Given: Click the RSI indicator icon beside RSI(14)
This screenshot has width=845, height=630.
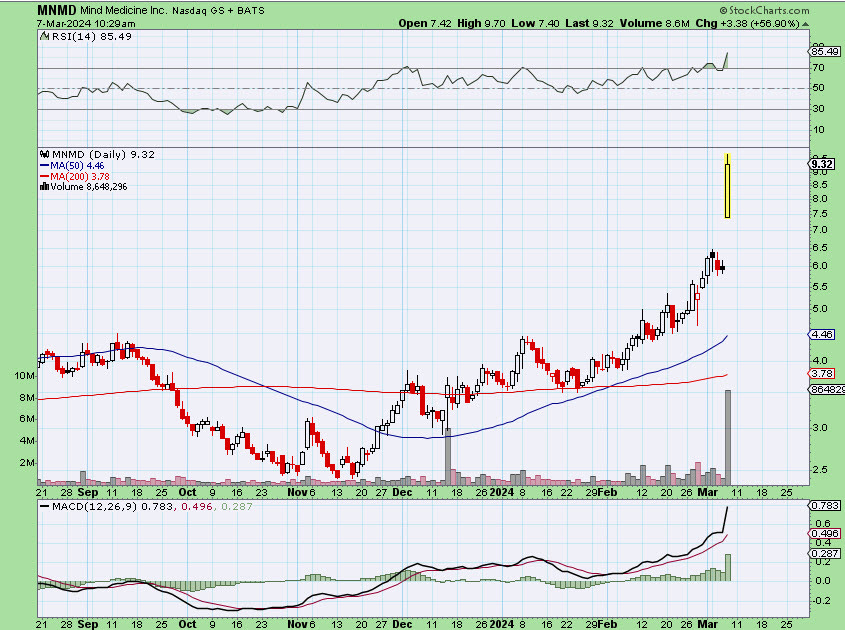Looking at the screenshot, I should 45,36.
